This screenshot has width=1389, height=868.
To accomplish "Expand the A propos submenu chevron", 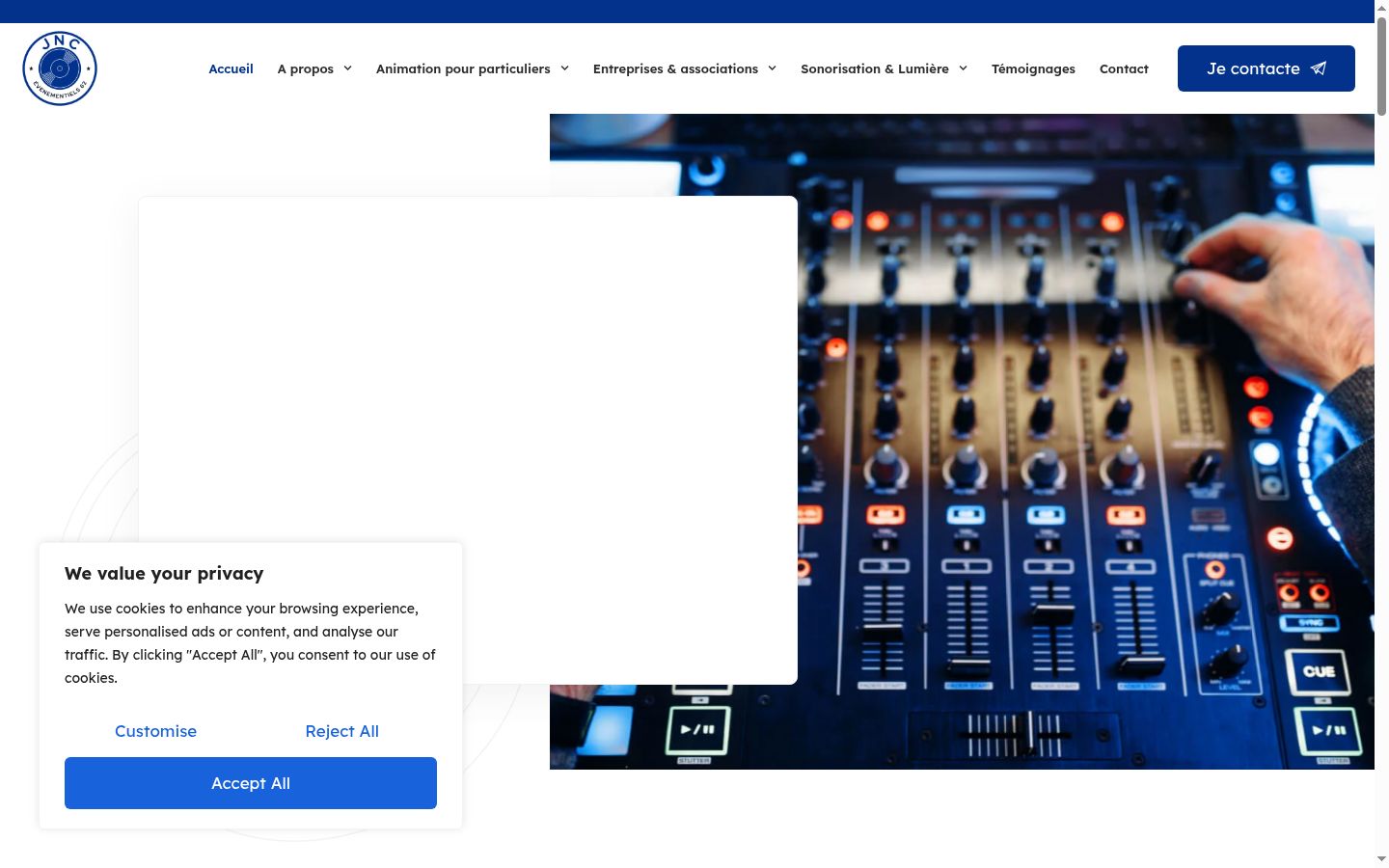I will pyautogui.click(x=347, y=68).
